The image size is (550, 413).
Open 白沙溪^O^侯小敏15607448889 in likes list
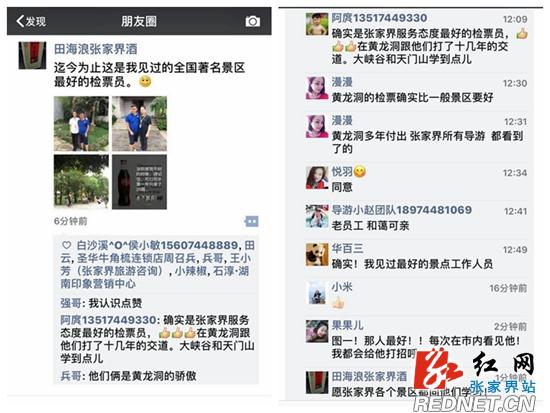[157, 245]
